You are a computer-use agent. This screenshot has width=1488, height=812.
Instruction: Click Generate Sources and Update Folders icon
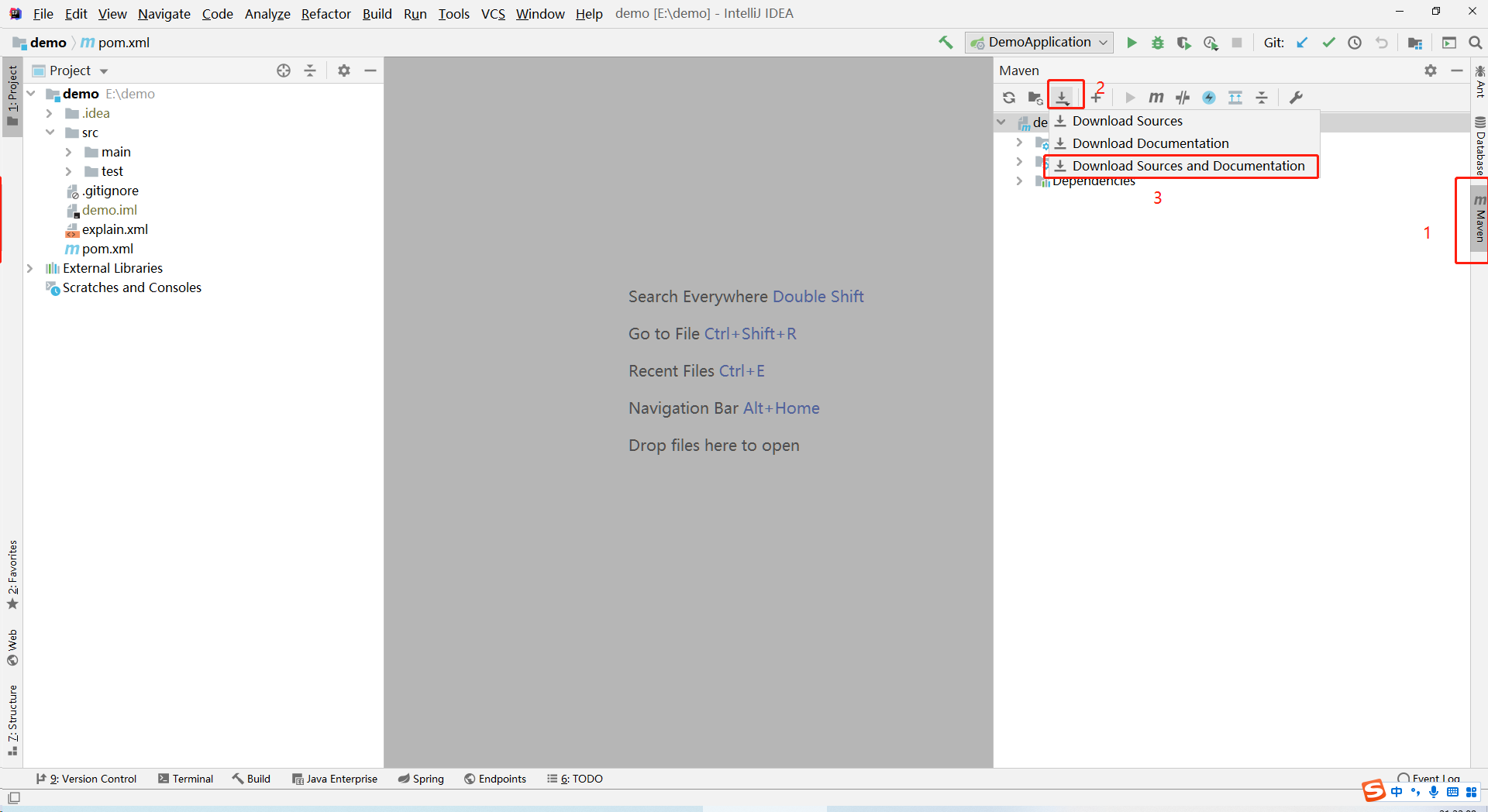tap(1035, 98)
